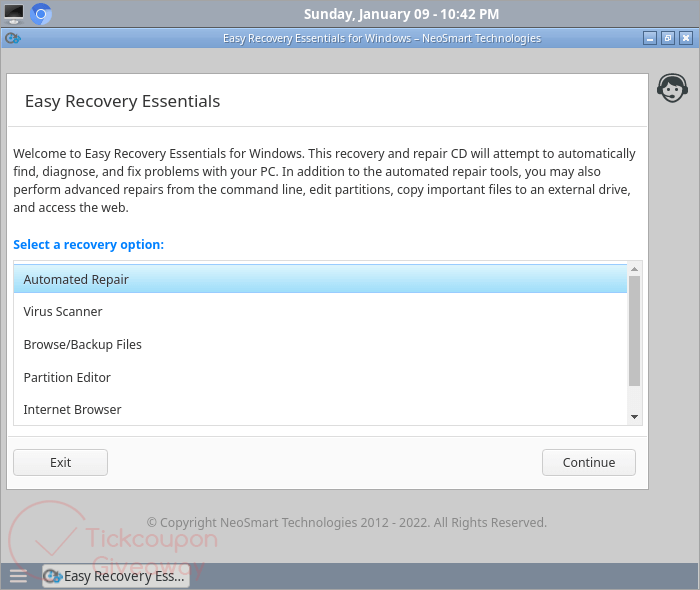
Task: Close the Easy Recovery Essentials window
Action: [x=686, y=38]
